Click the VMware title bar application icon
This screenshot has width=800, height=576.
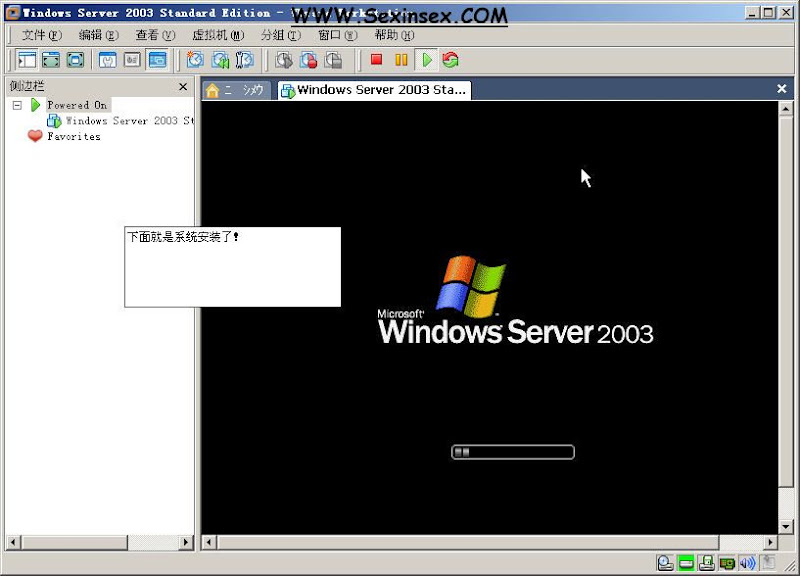(13, 13)
